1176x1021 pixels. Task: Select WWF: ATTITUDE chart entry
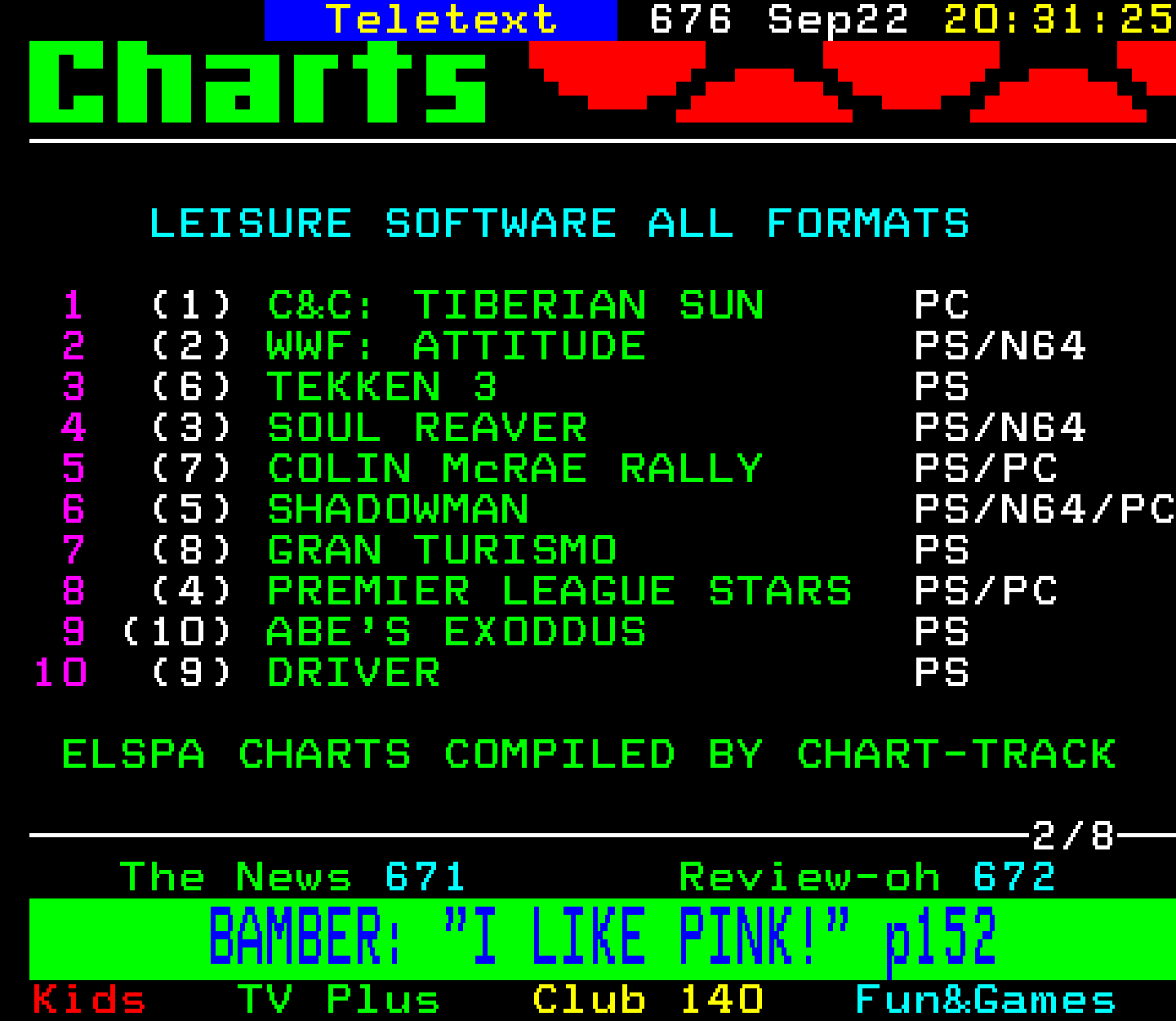(456, 346)
